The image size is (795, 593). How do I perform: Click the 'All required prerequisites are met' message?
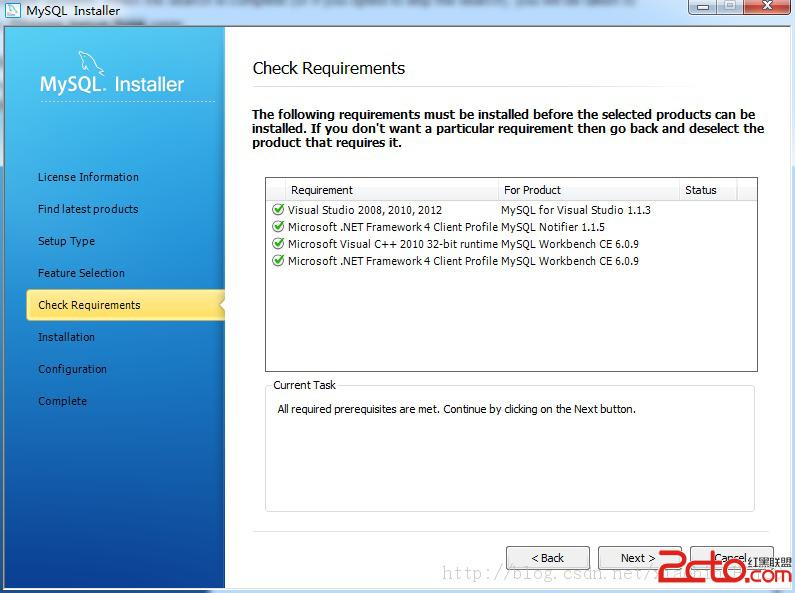tap(456, 409)
